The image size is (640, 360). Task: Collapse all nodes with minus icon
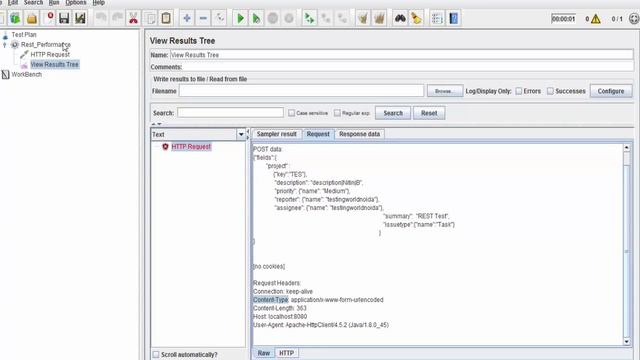click(203, 18)
